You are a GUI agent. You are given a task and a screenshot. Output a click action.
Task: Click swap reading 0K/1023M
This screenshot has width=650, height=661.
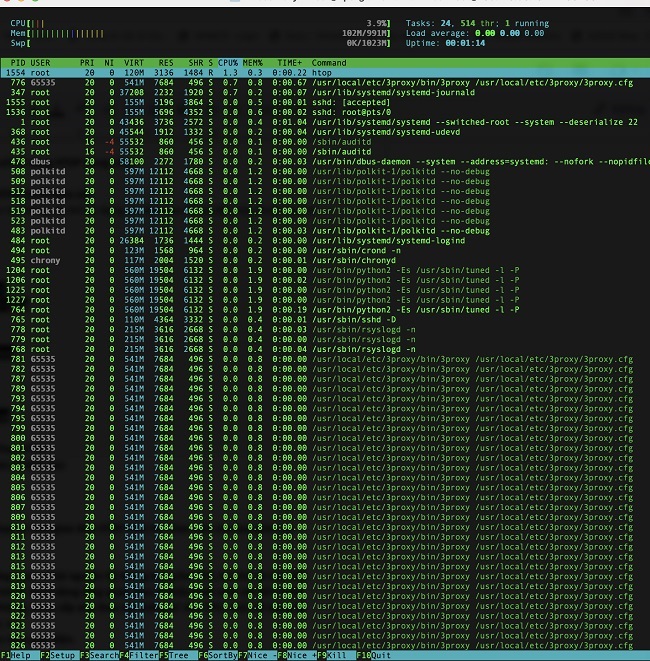(x=366, y=43)
